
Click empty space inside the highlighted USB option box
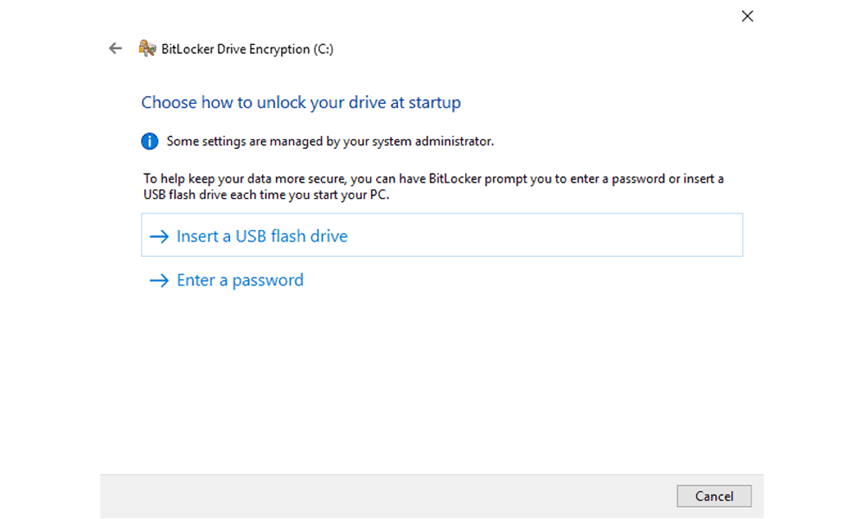pos(546,236)
